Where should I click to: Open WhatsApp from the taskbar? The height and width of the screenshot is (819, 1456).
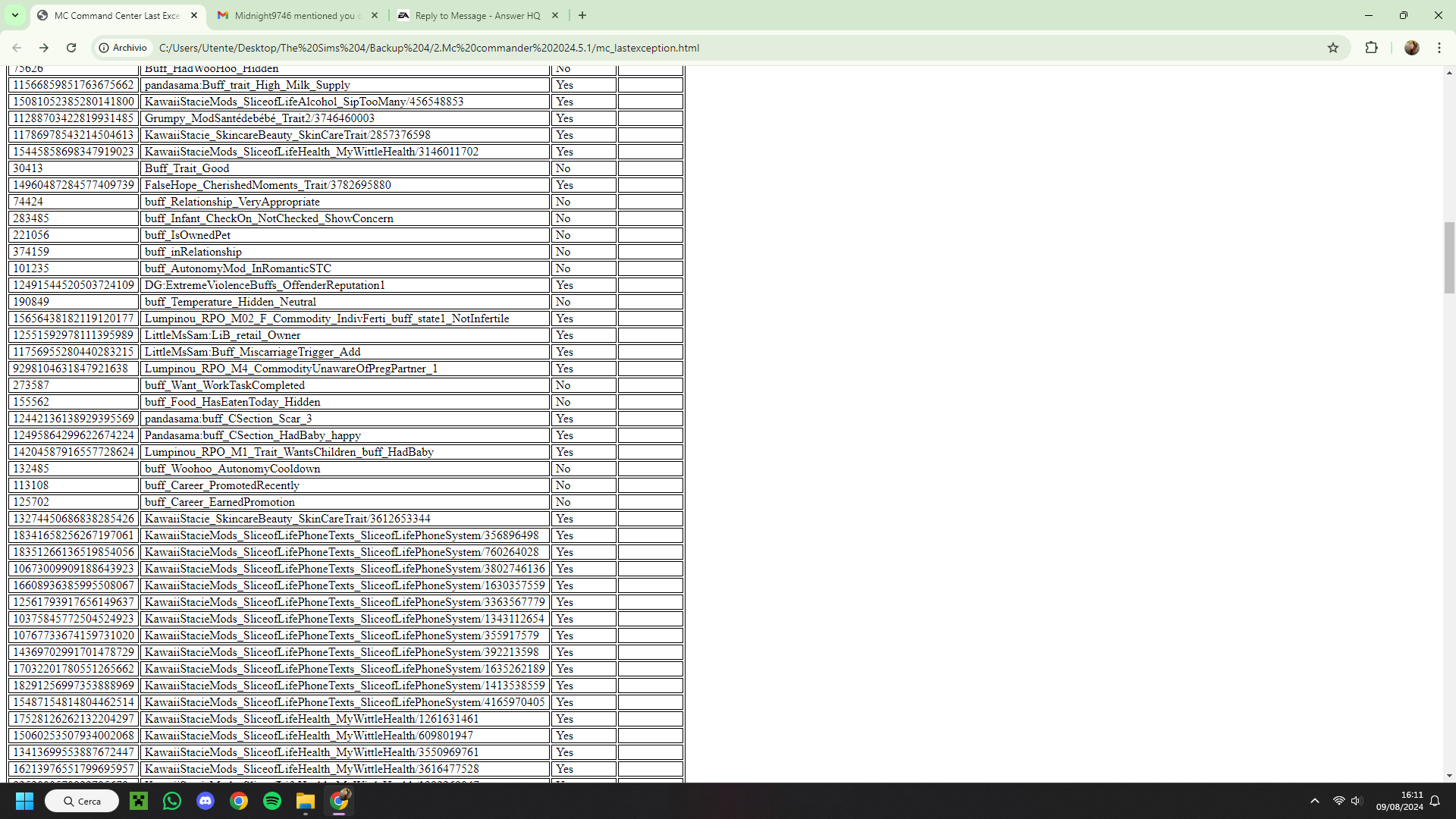(171, 801)
